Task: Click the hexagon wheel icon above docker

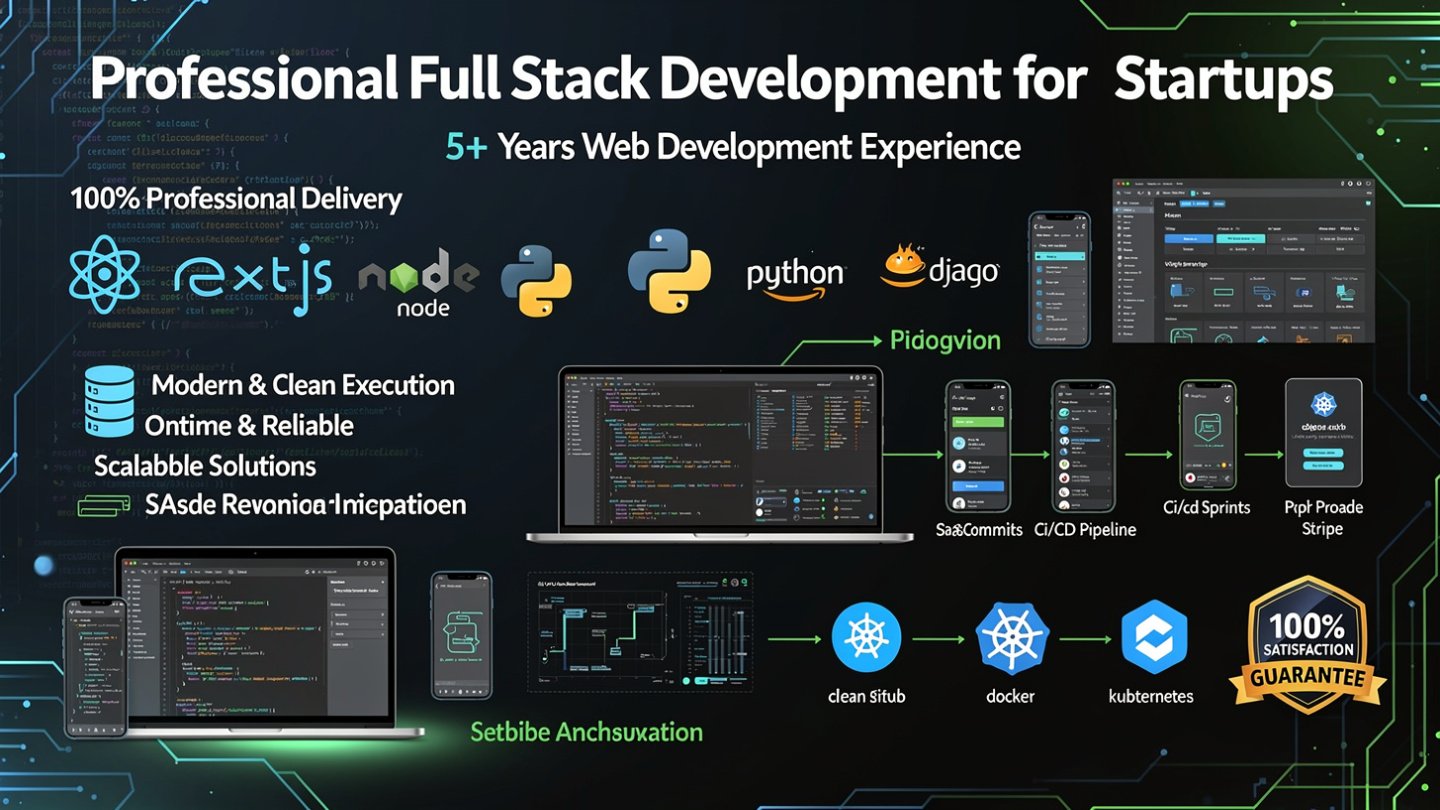Action: pos(1010,638)
